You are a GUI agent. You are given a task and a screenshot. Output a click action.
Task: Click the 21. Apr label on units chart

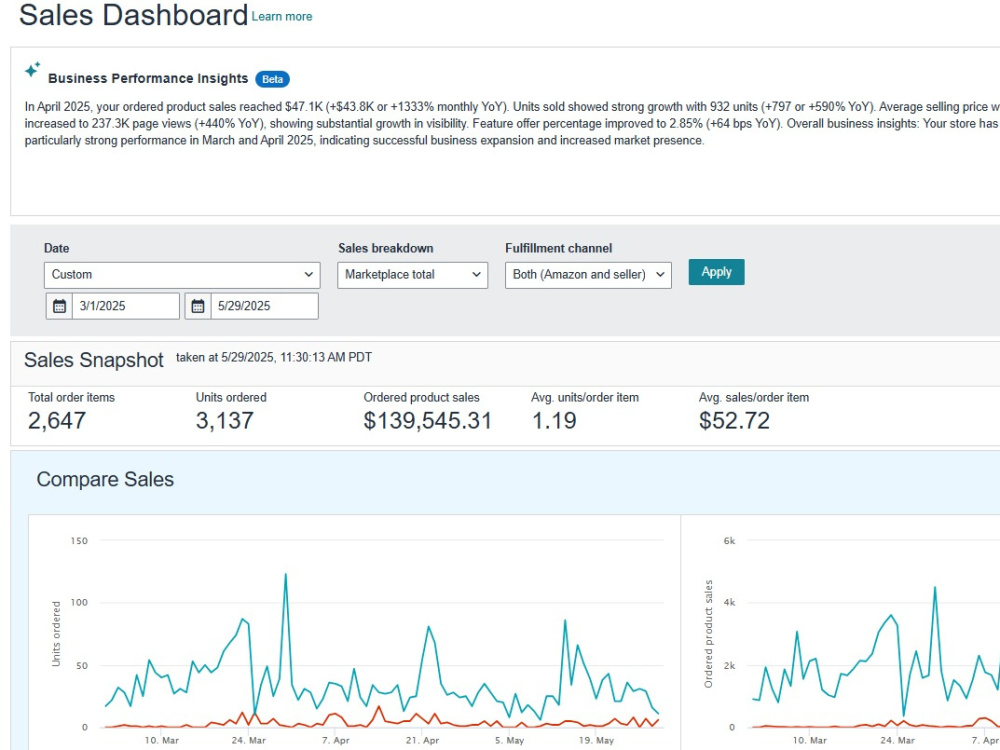pos(422,740)
